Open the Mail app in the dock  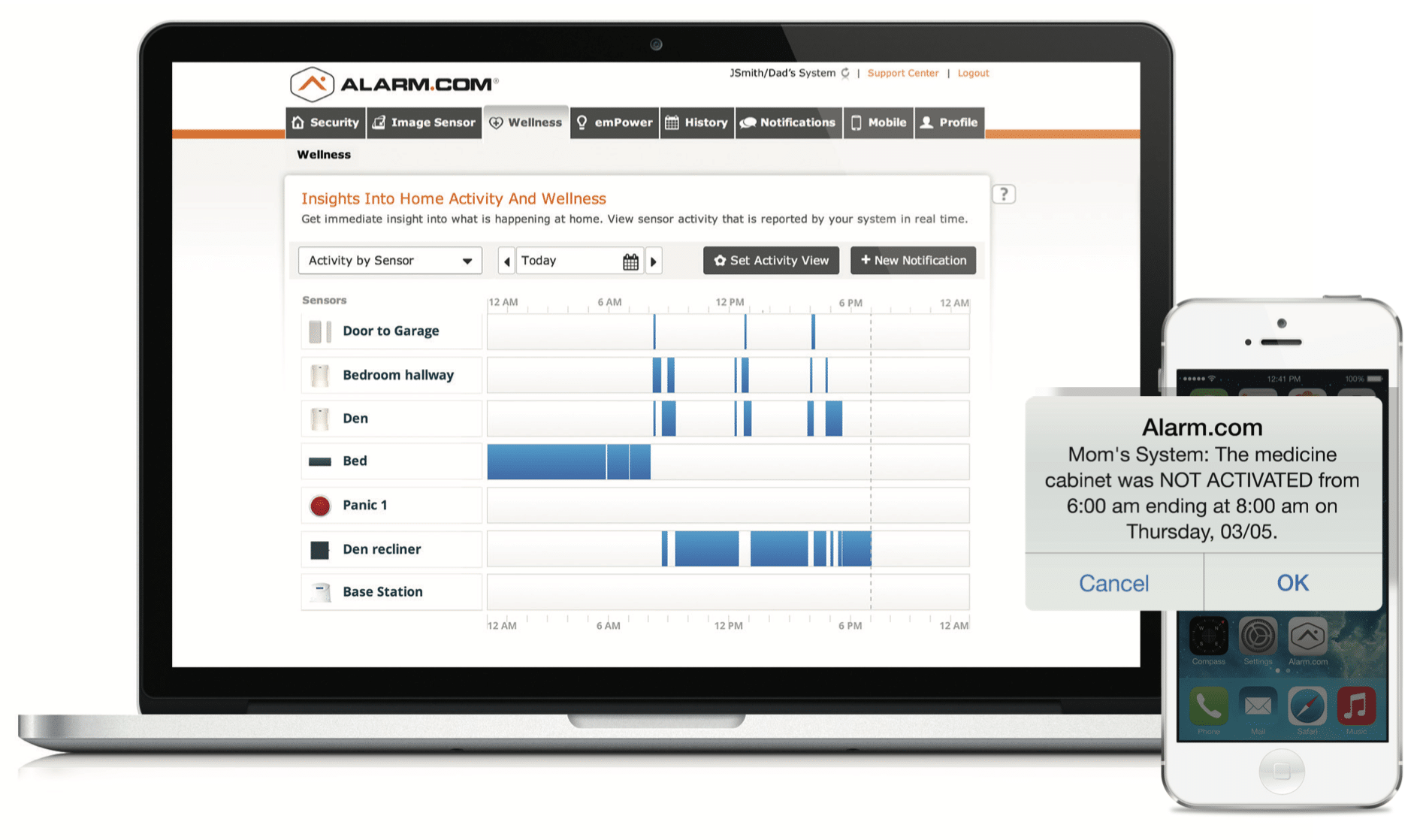click(x=1258, y=706)
